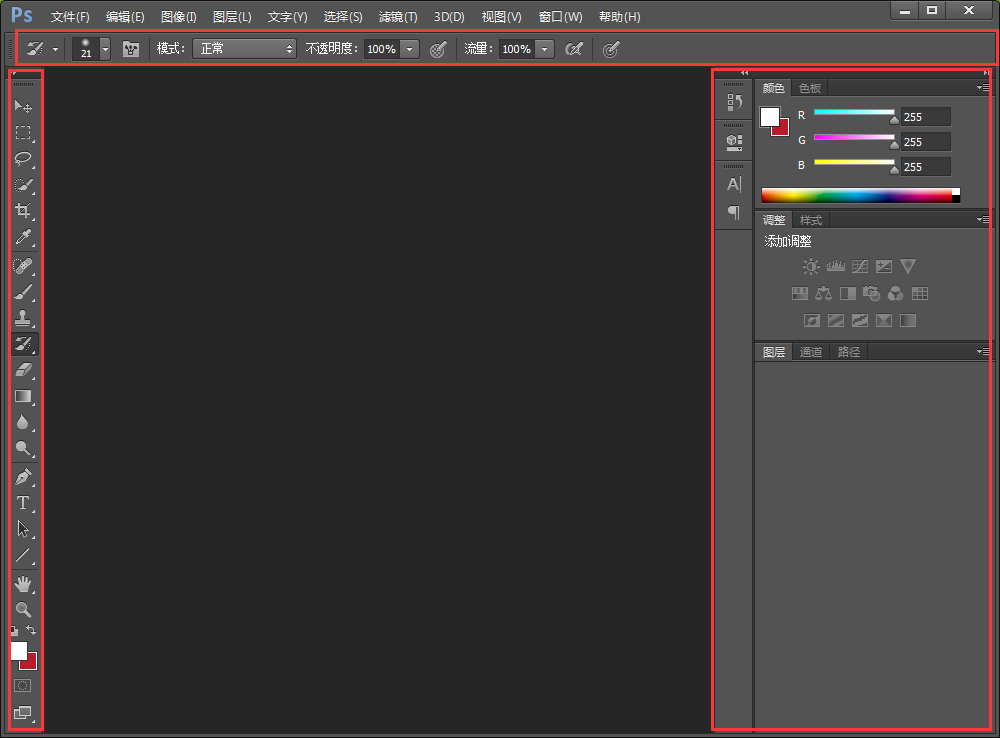The width and height of the screenshot is (1000, 738).
Task: Toggle Quick Mask mode at toolbar bottom
Action: (24, 685)
